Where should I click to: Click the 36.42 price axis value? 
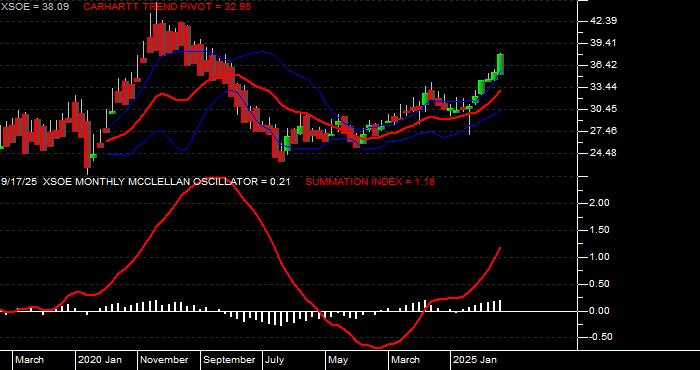click(604, 65)
